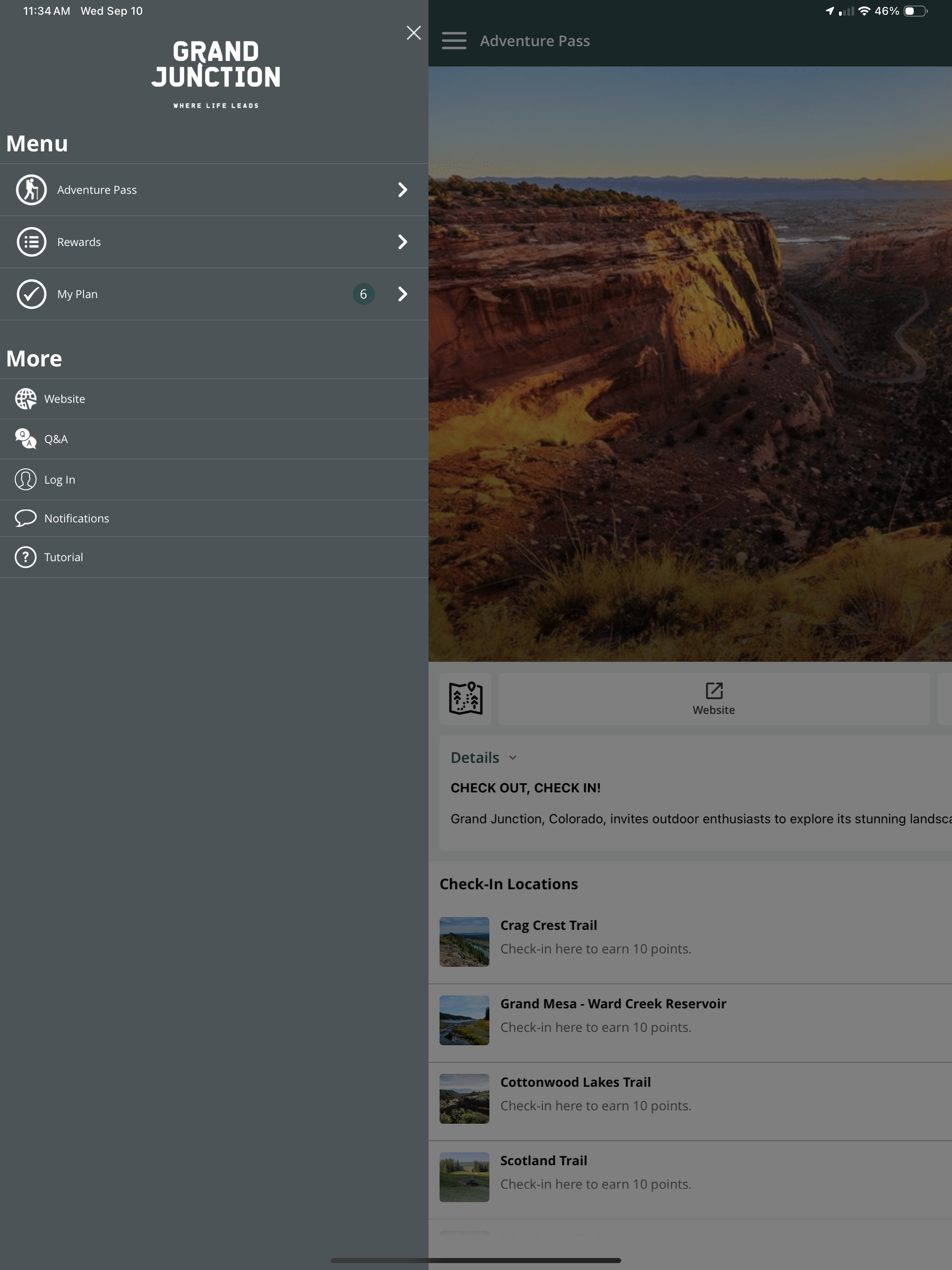Close the side menu with the X icon
952x1270 pixels.
[413, 33]
